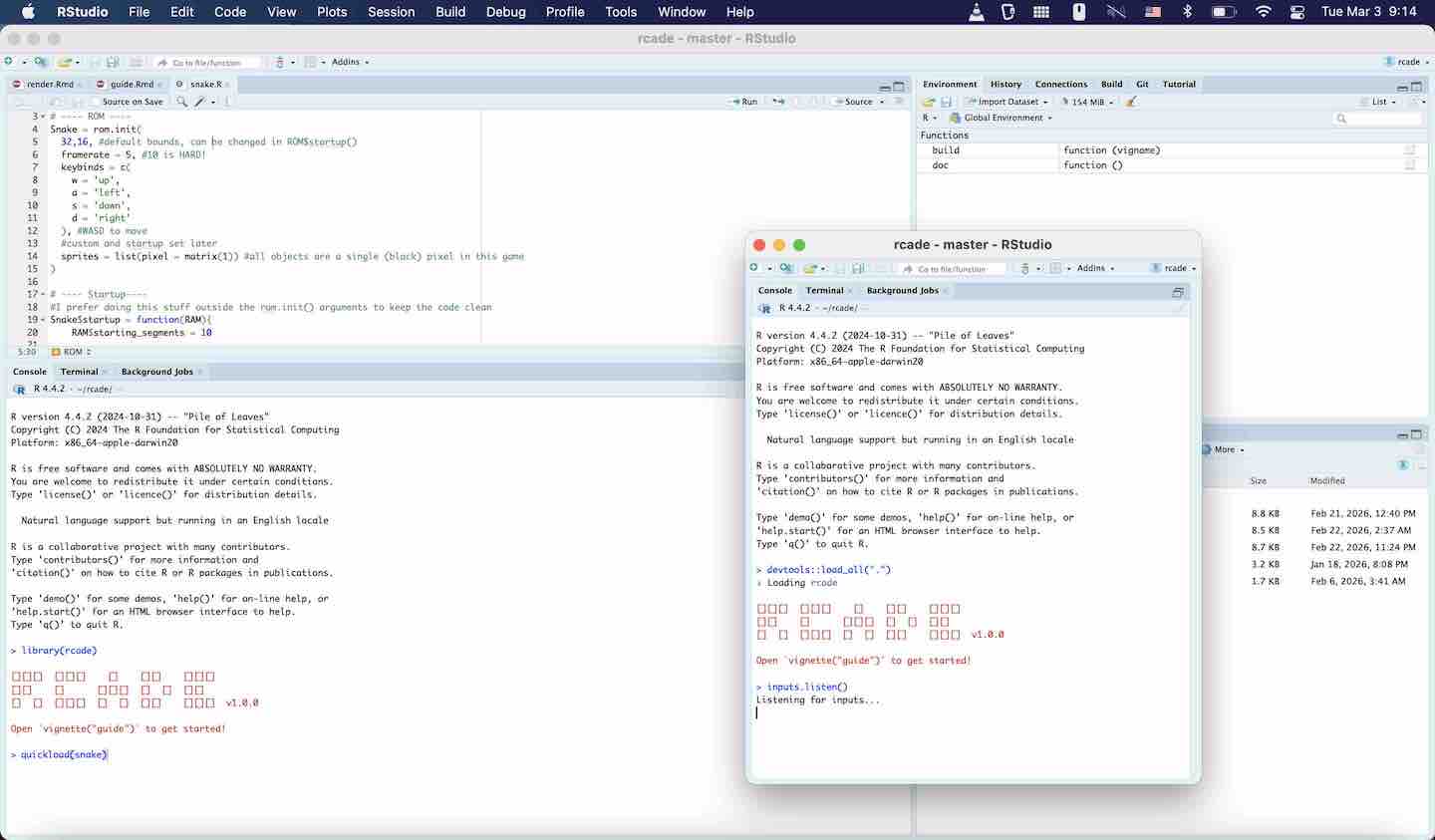
Task: Open the Session menu
Action: 391,12
